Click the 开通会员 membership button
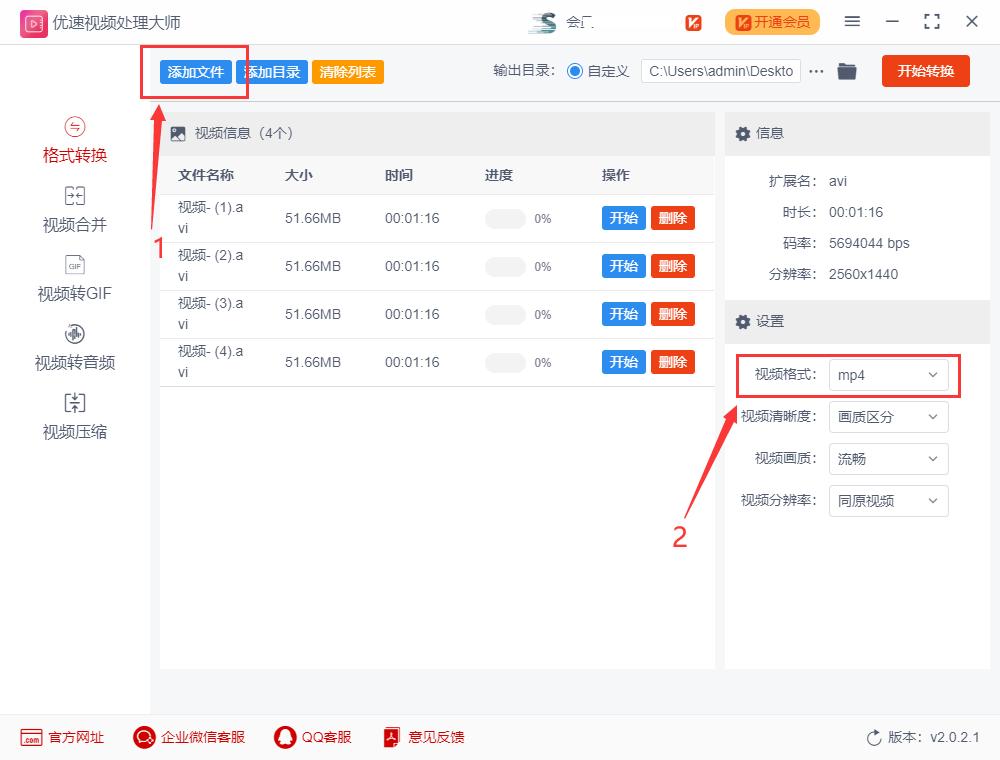The height and width of the screenshot is (760, 1000). pos(772,21)
